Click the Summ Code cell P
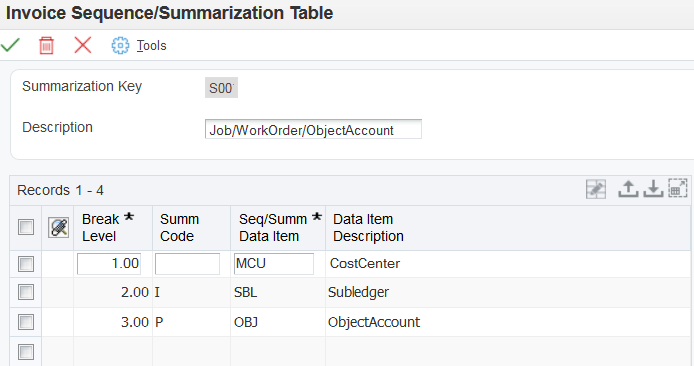 [192, 322]
